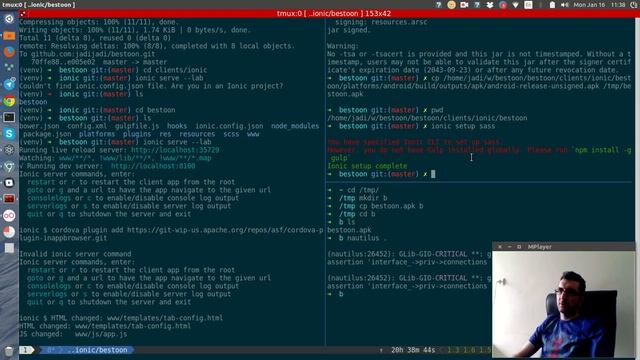Maximize the MPlayer window

click(519, 247)
